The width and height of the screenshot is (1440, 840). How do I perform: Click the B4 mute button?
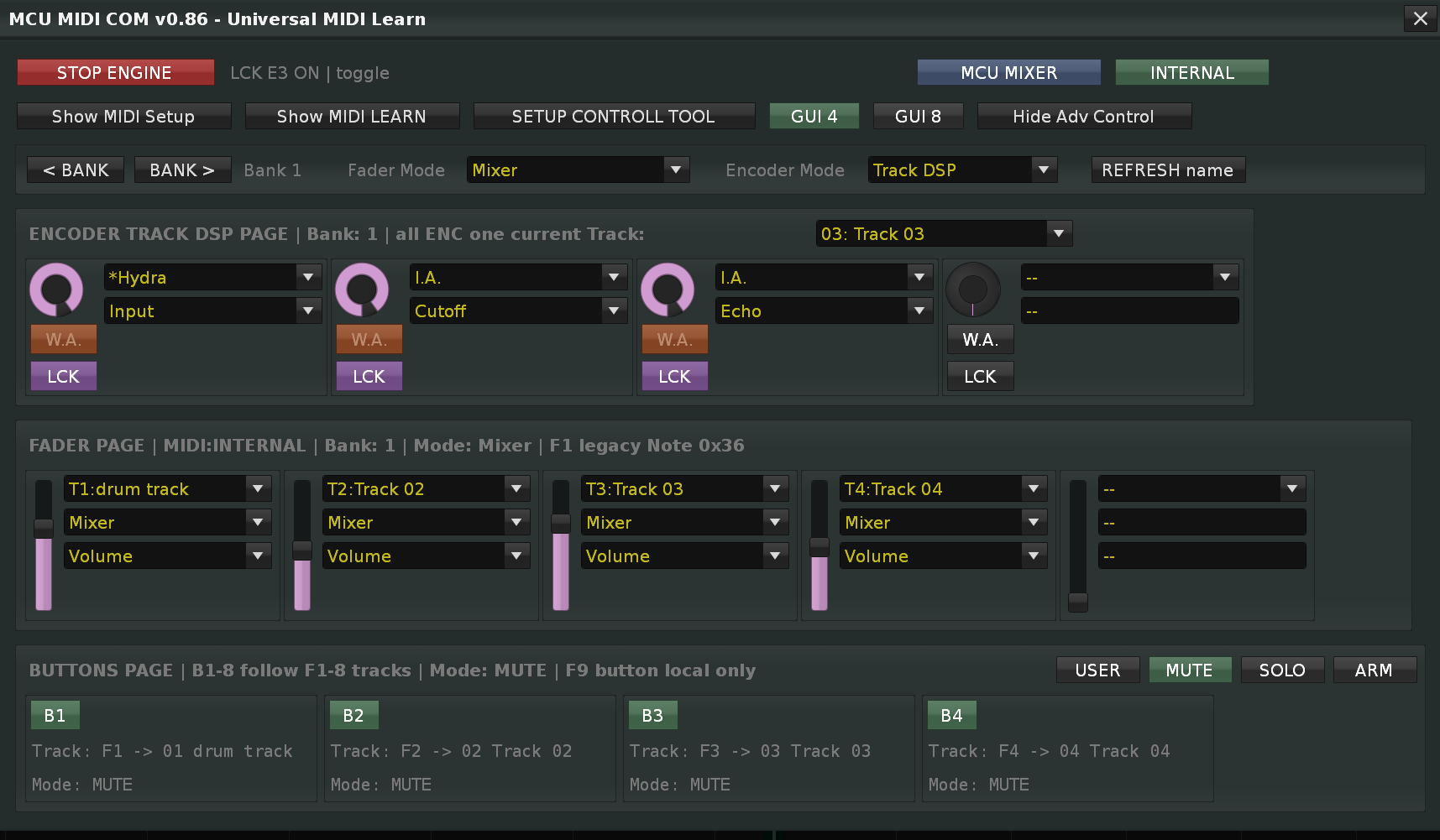[952, 716]
